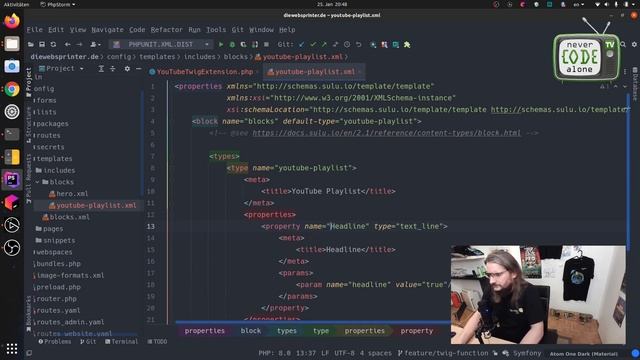Viewport: 640px width, 360px height.
Task: Click the docs.sulu.io block.html link
Action: point(387,133)
